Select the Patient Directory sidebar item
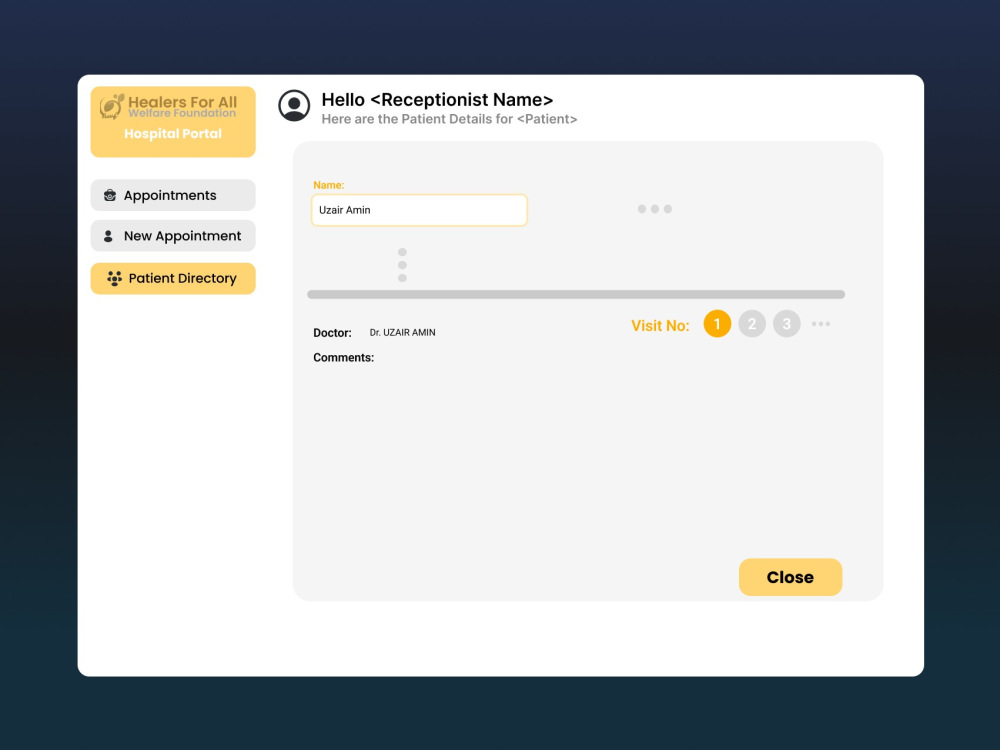The width and height of the screenshot is (1000, 750). [x=173, y=279]
